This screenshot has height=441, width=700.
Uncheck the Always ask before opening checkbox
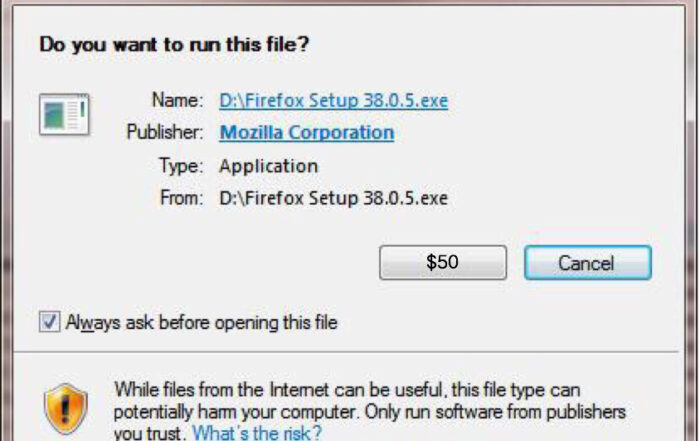coord(49,322)
